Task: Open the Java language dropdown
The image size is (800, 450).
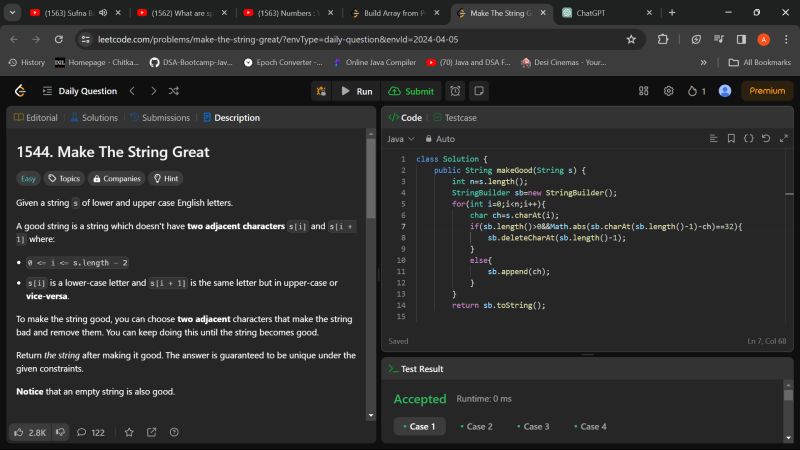Action: [400, 139]
